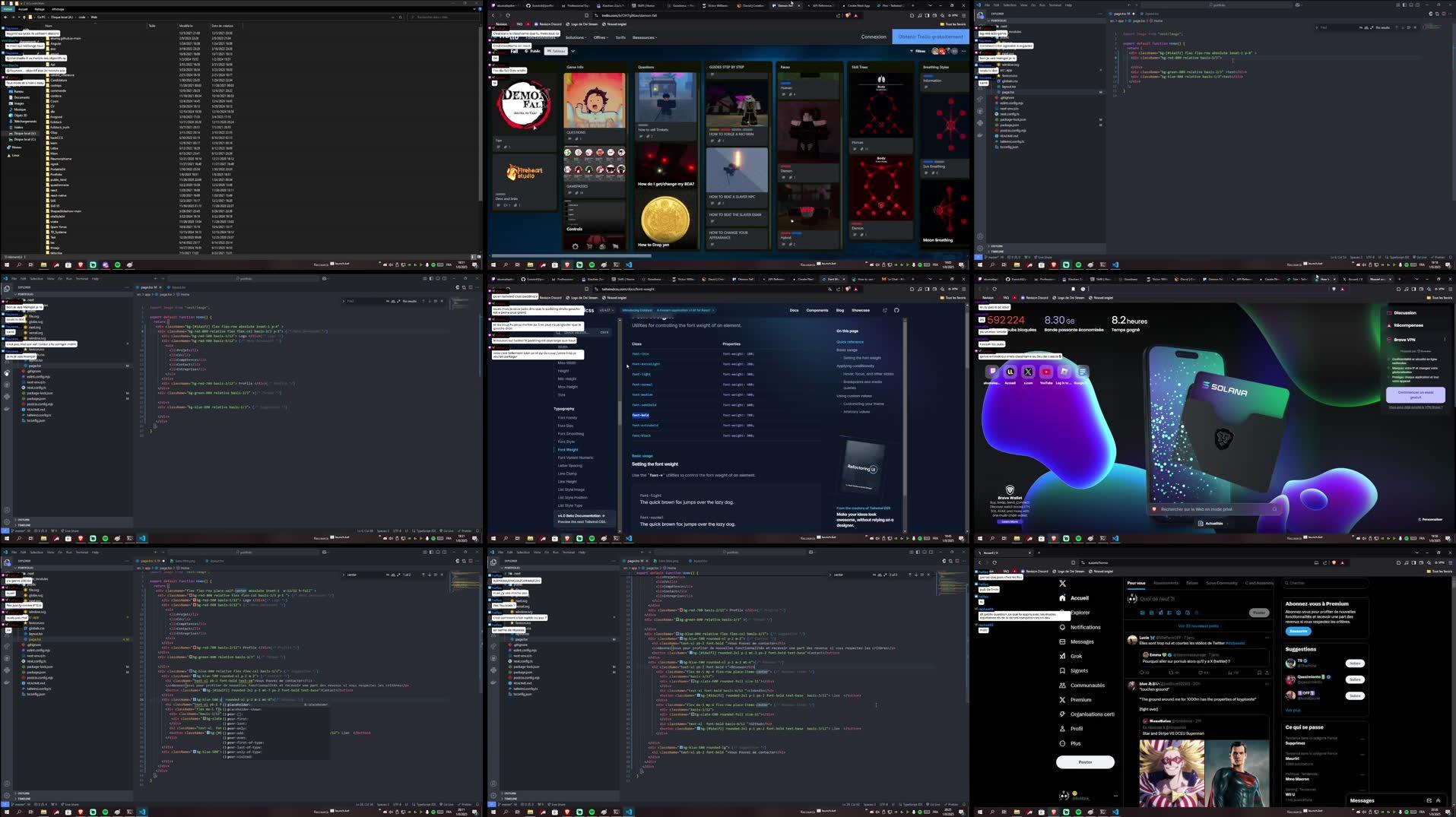1456x817 pixels.
Task: Open view switcher chevron beside Tableau
Action: pos(573,51)
